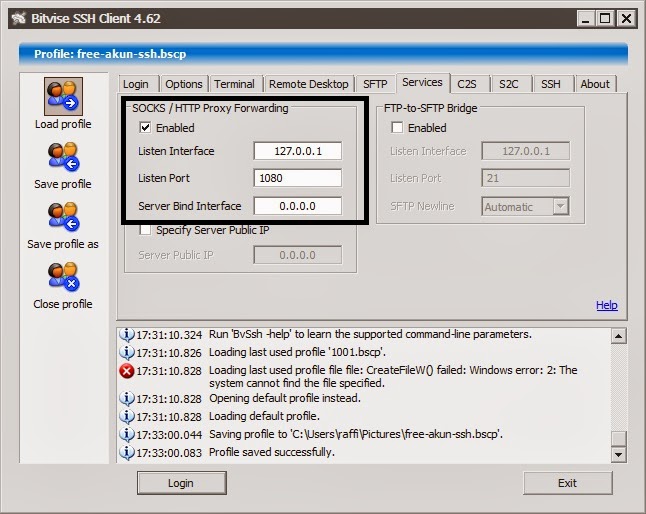This screenshot has height=514, width=646.
Task: Select the Services tab
Action: pyautogui.click(x=423, y=82)
